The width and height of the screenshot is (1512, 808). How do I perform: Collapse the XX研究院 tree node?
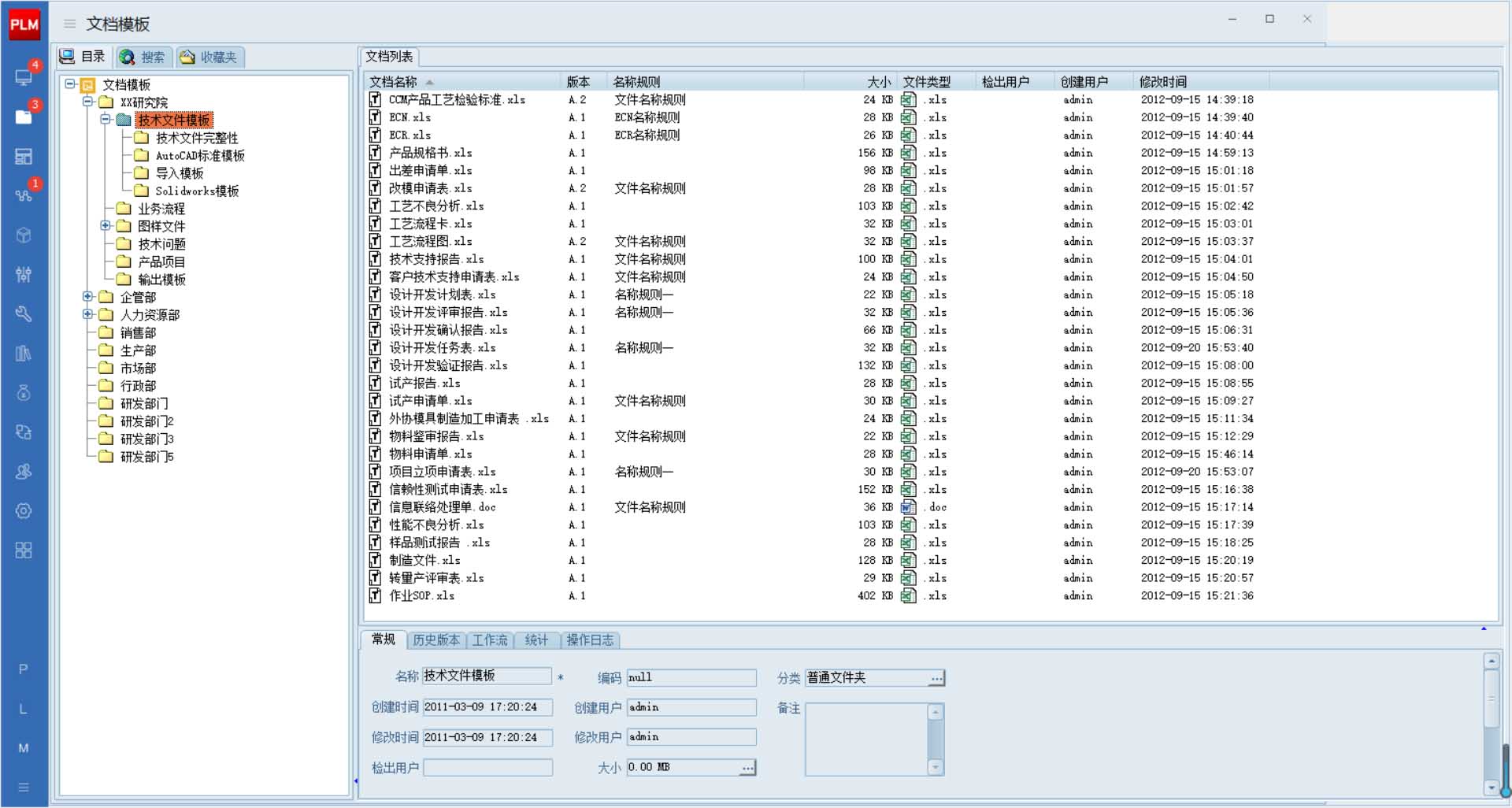[x=87, y=102]
